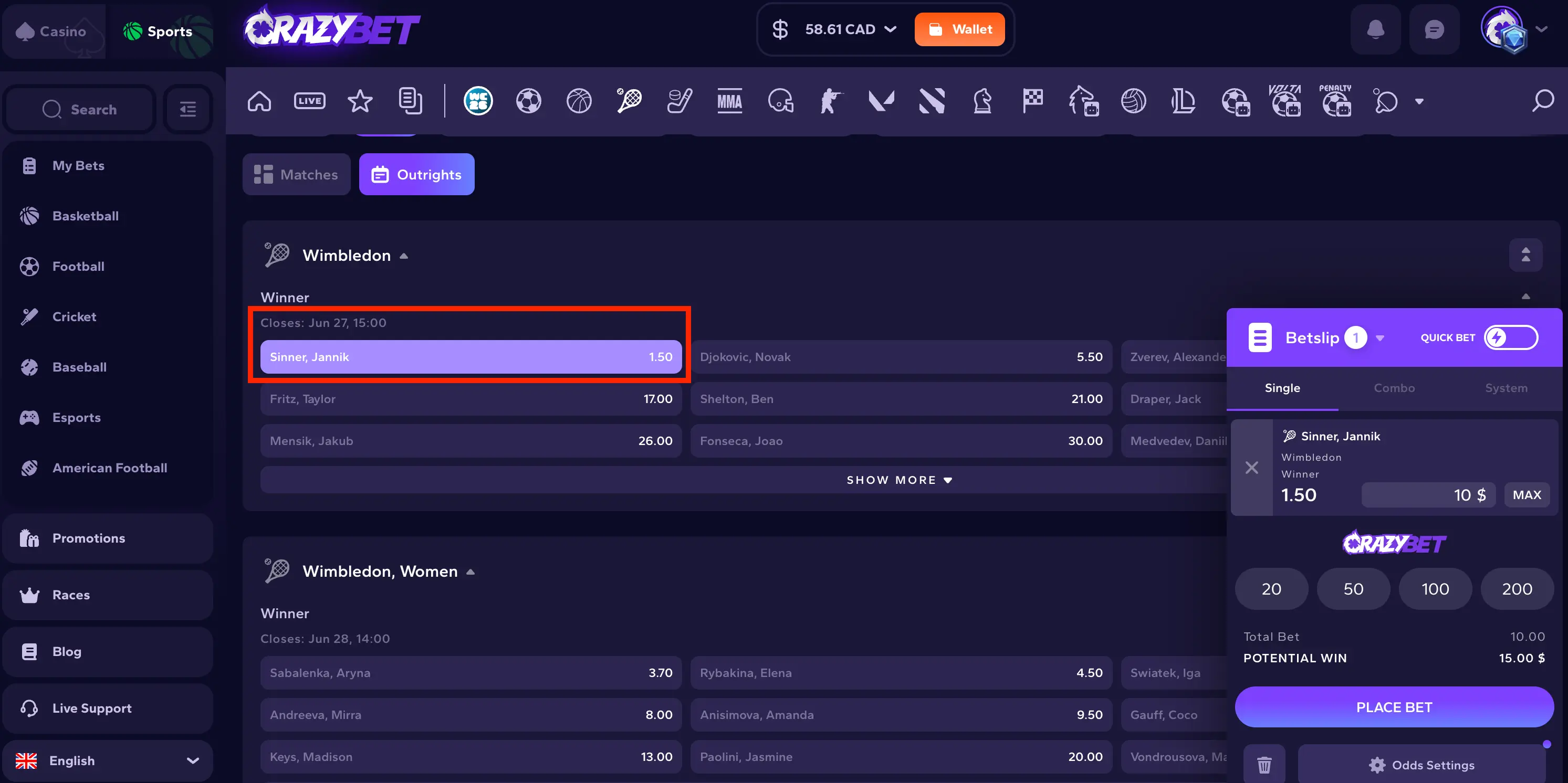Select Djokovic, Novak odds 5.50
The height and width of the screenshot is (783, 1568).
point(901,357)
